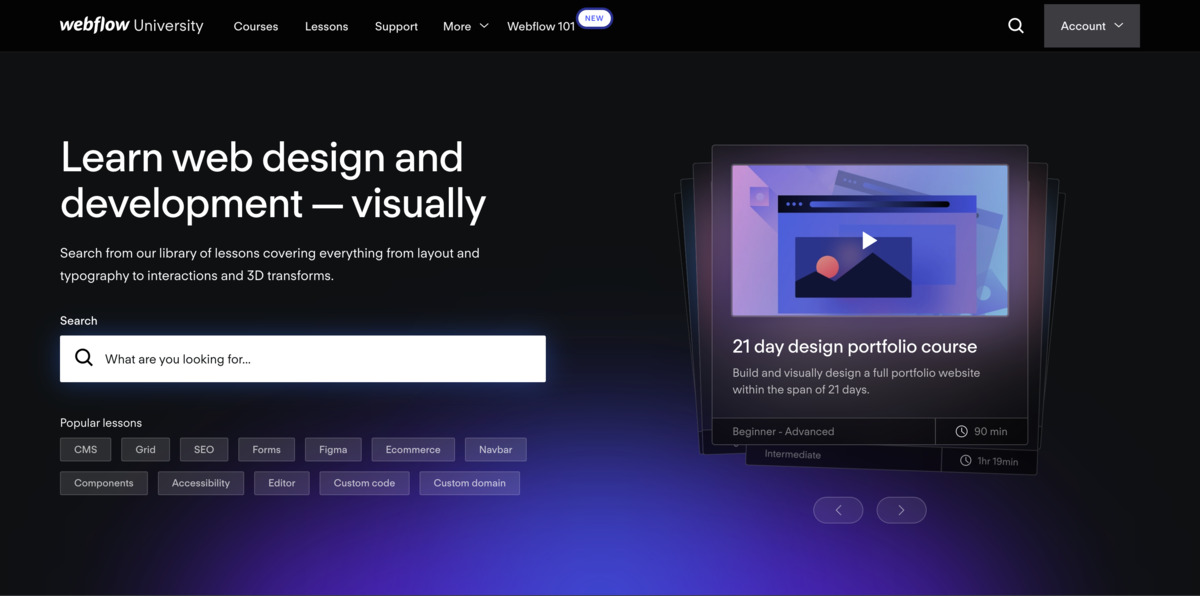
Task: Select the Forms popular lesson tag
Action: (x=267, y=450)
